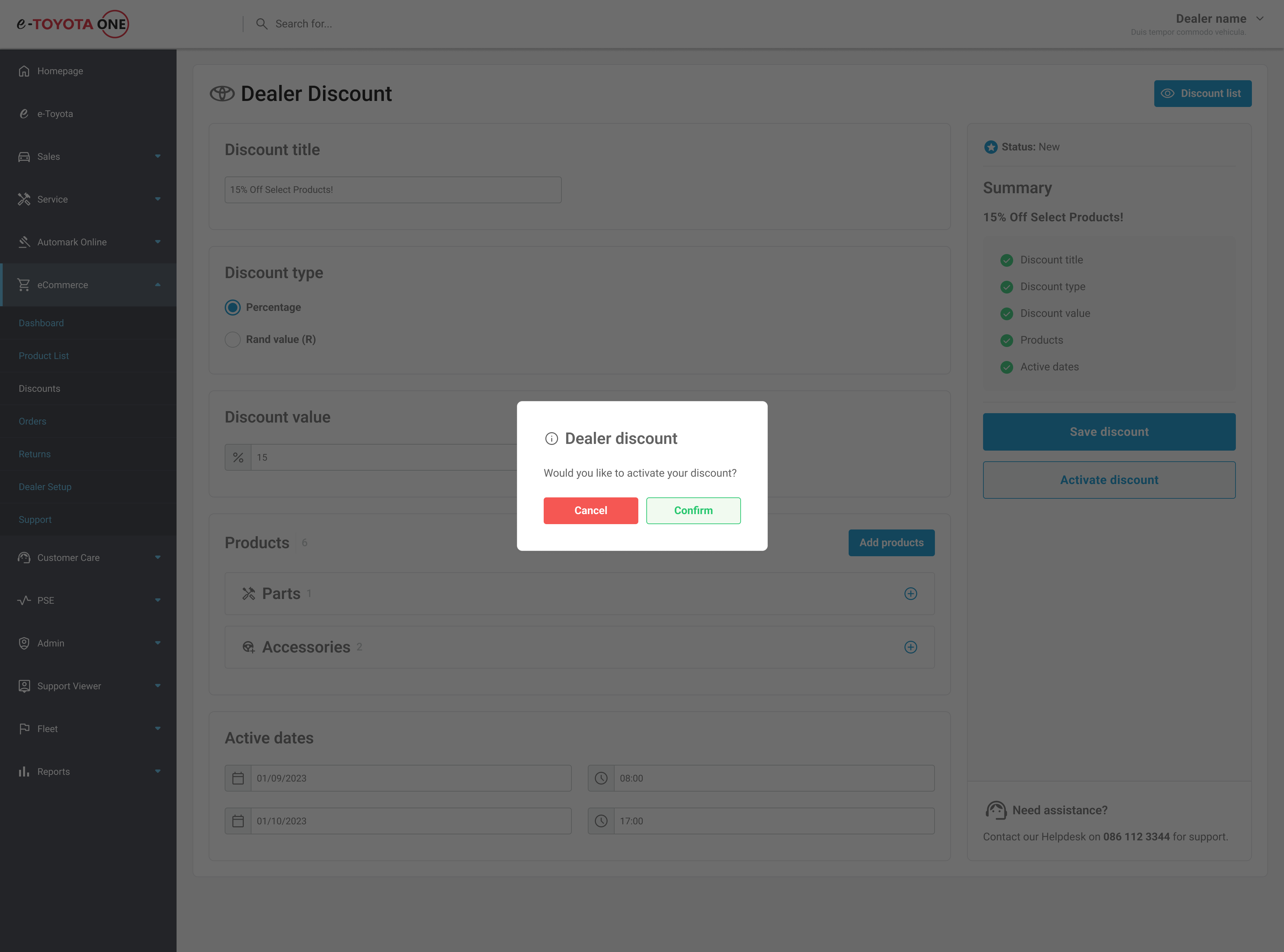This screenshot has height=952, width=1284.
Task: Click the Accessories plus circle icon
Action: pyautogui.click(x=911, y=647)
